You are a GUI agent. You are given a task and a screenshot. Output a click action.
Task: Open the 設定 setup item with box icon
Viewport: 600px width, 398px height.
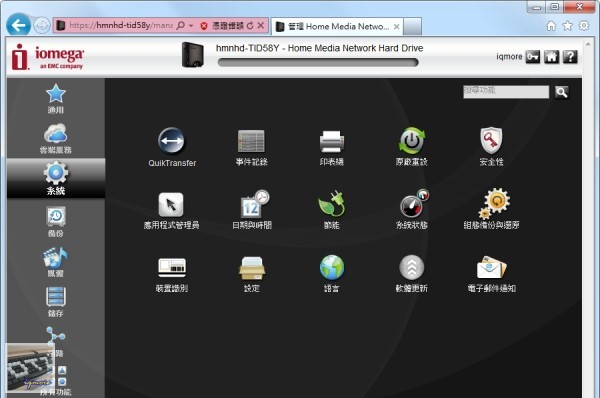click(x=252, y=274)
